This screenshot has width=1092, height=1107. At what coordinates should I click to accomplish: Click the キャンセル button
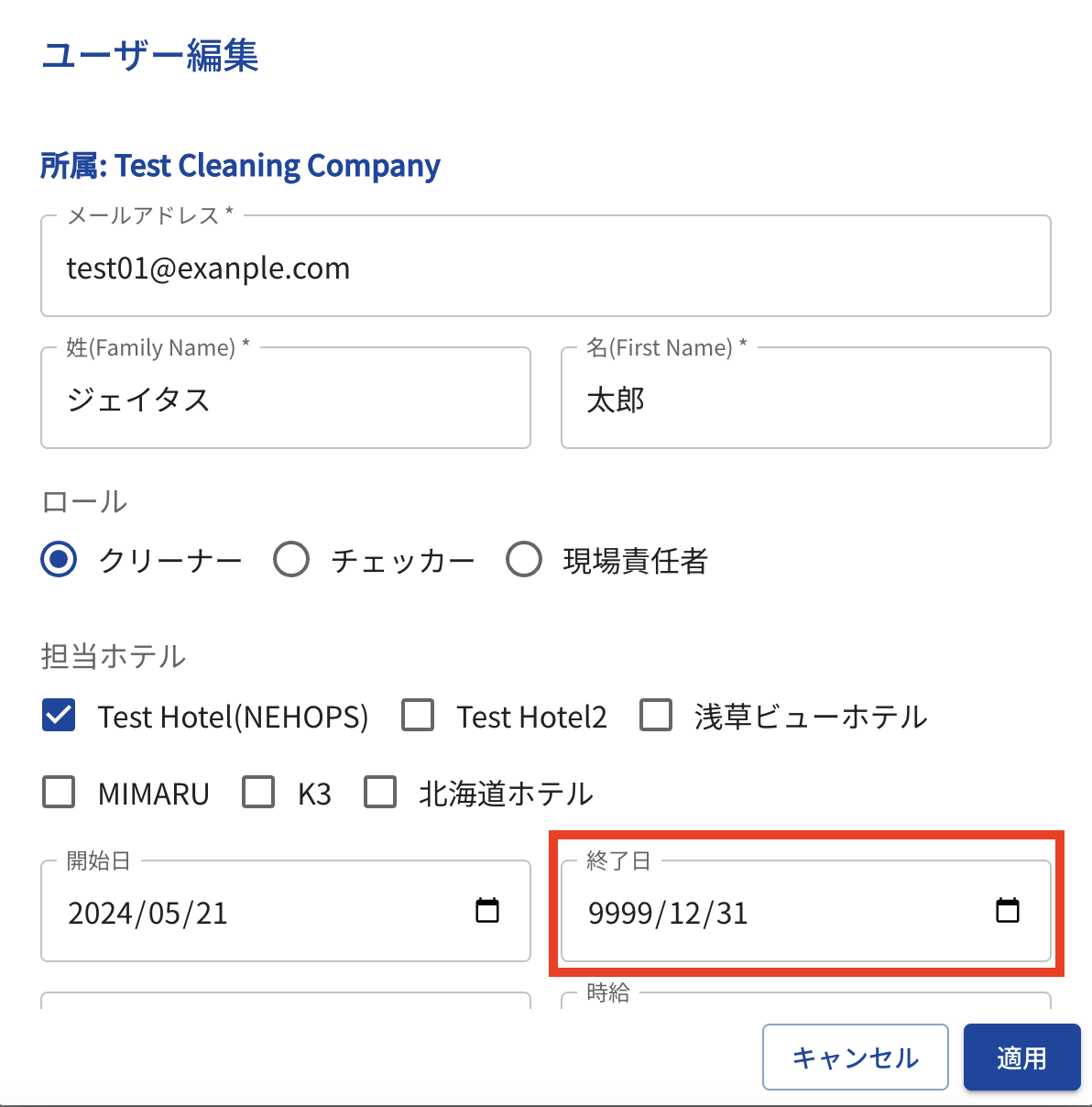pos(855,1058)
